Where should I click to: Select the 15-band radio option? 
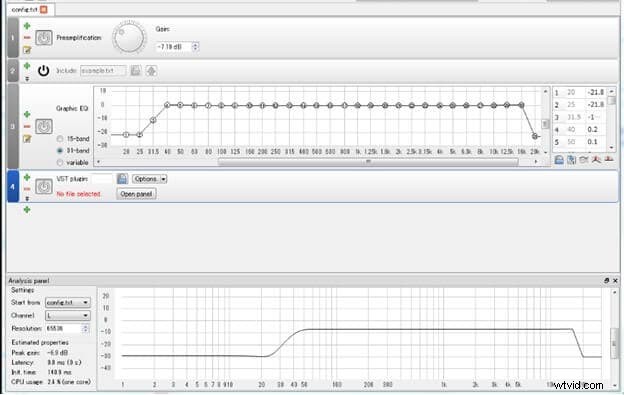[x=60, y=139]
